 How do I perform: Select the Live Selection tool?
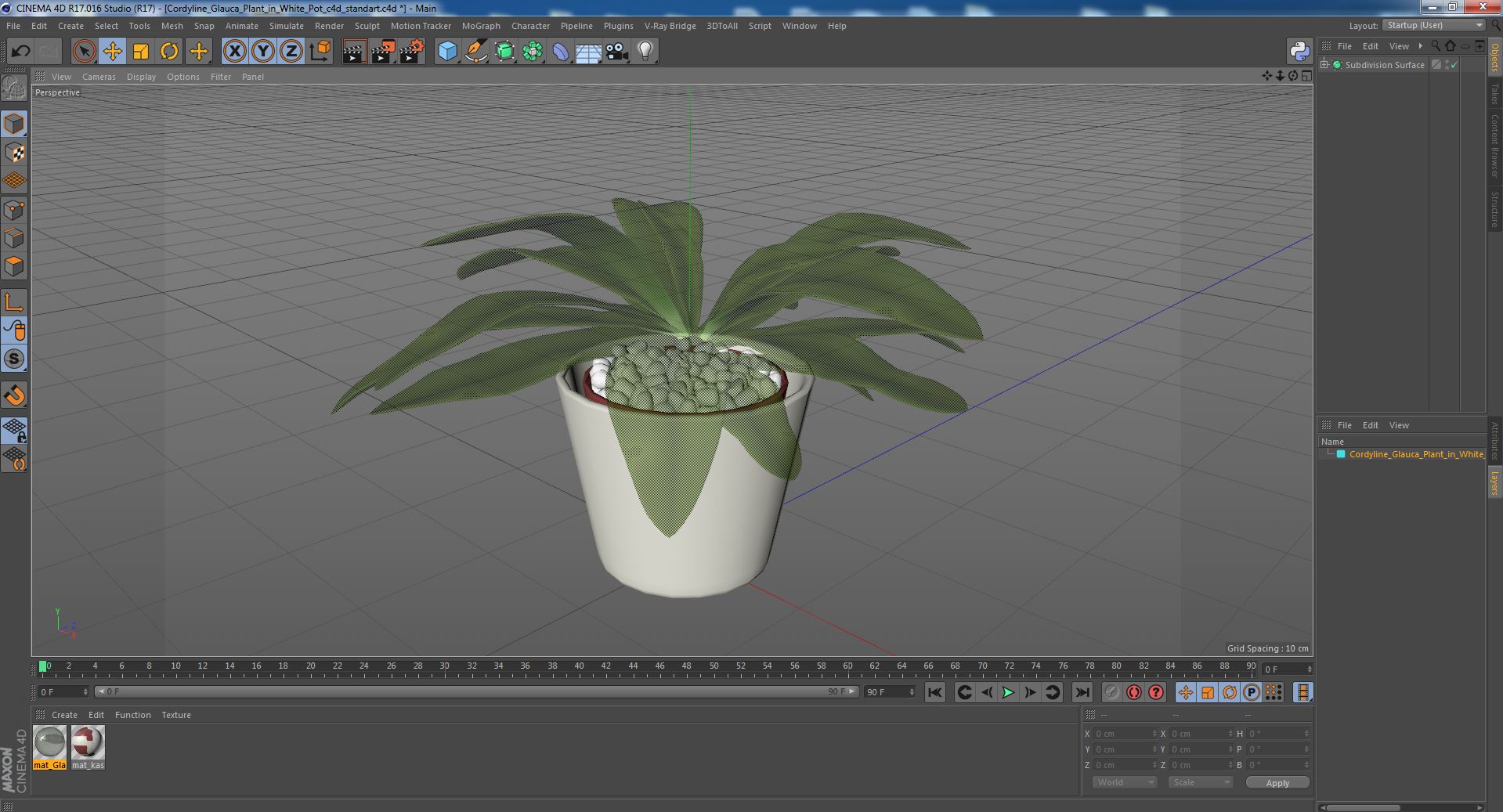[x=84, y=52]
